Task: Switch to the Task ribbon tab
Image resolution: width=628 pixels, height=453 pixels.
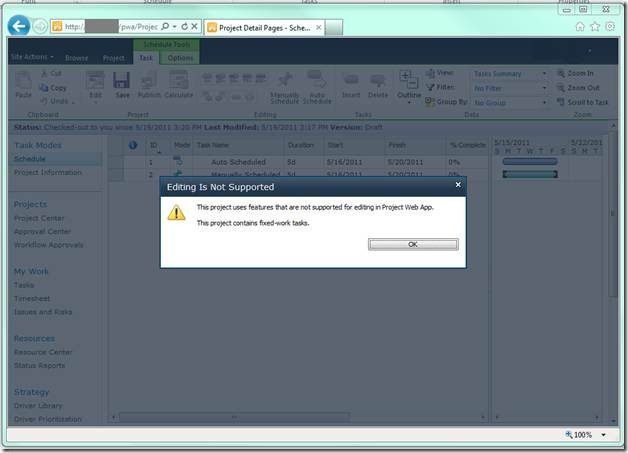Action: (146, 58)
